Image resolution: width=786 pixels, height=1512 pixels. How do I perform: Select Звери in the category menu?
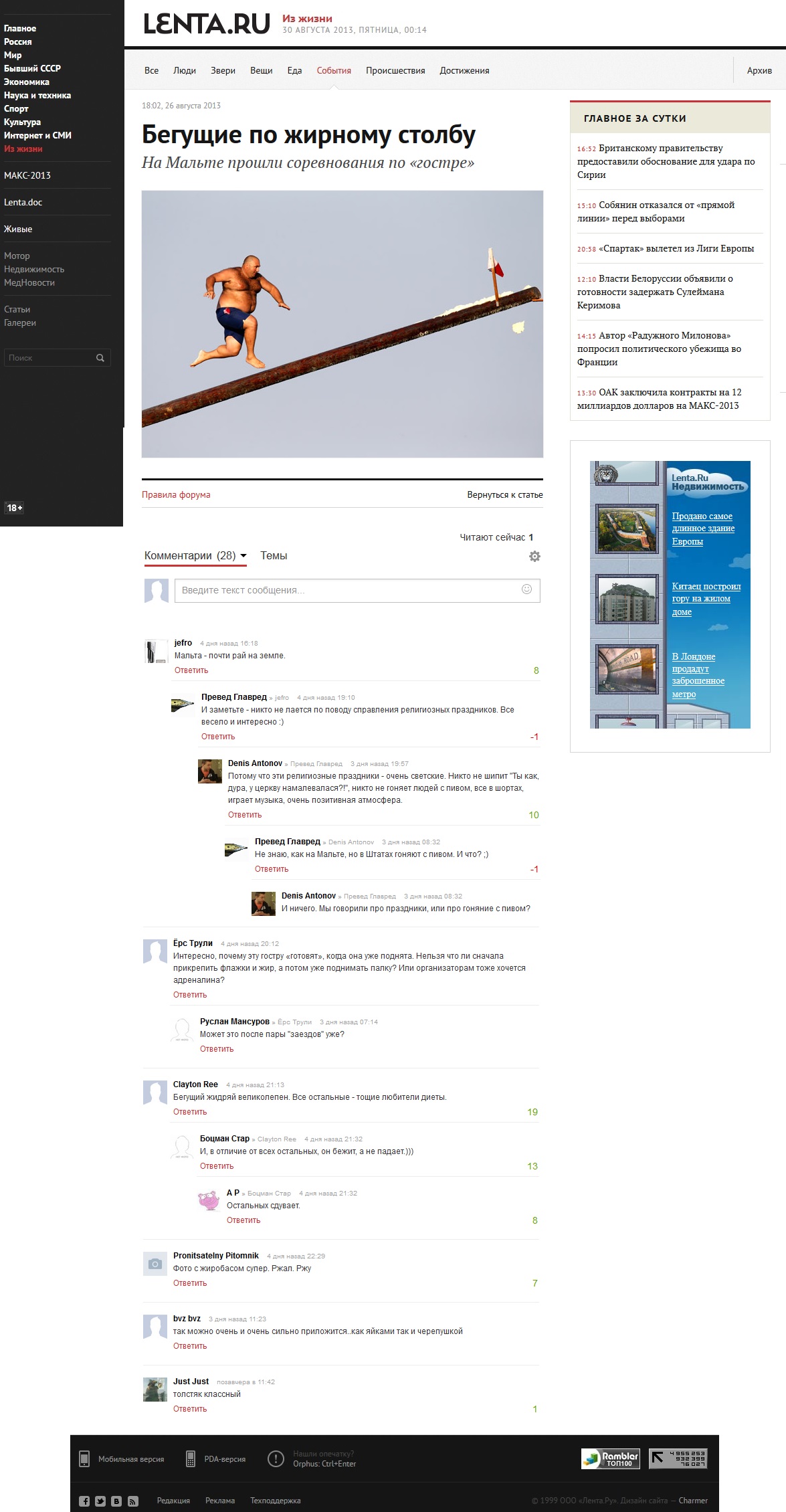click(x=223, y=71)
